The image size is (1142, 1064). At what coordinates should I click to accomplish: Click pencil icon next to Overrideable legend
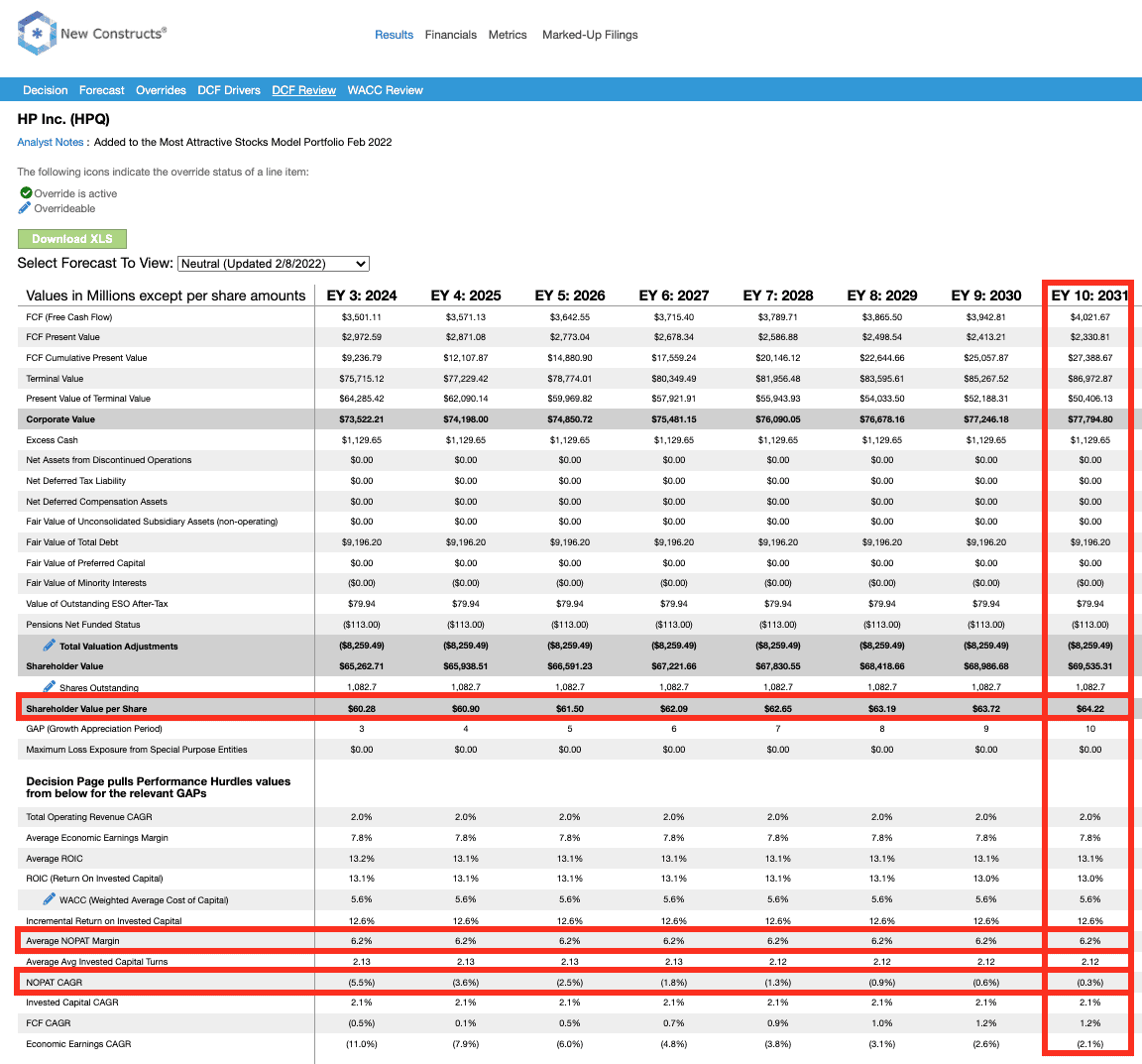[25, 207]
